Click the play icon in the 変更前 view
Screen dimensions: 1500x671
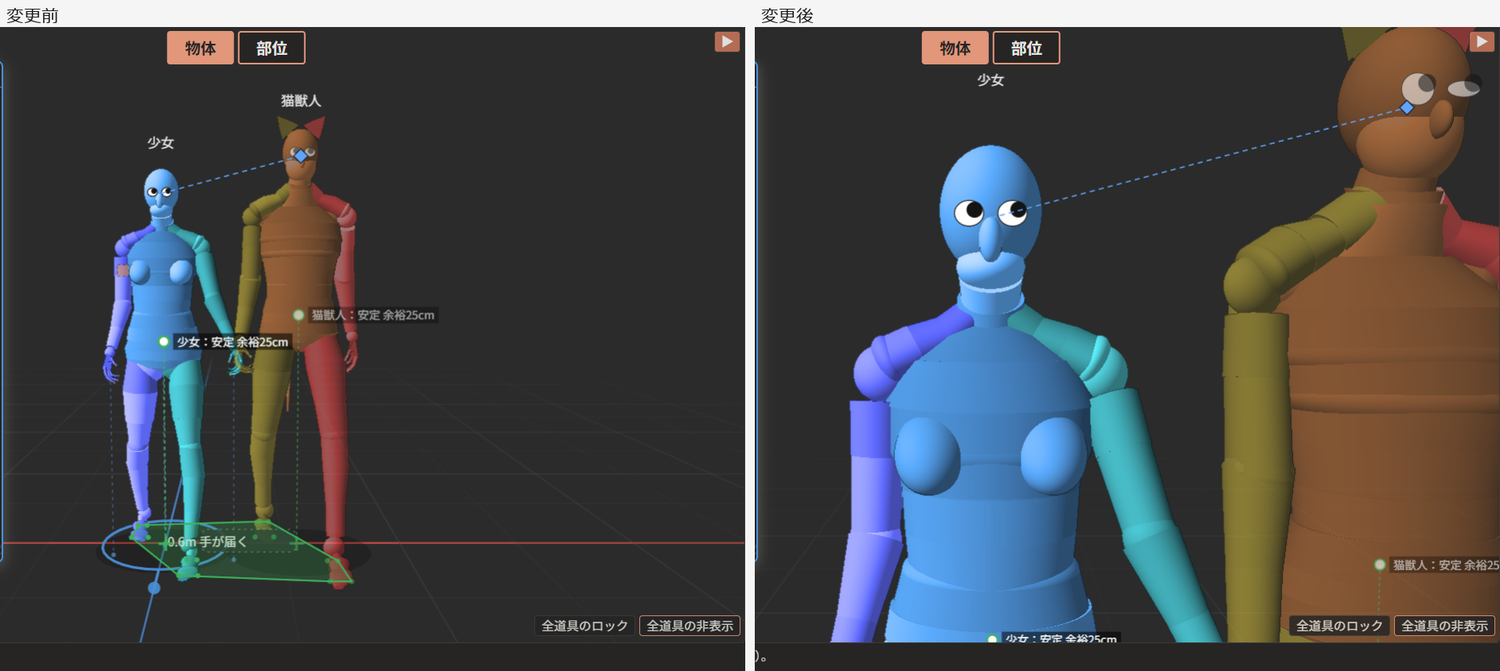[x=727, y=41]
